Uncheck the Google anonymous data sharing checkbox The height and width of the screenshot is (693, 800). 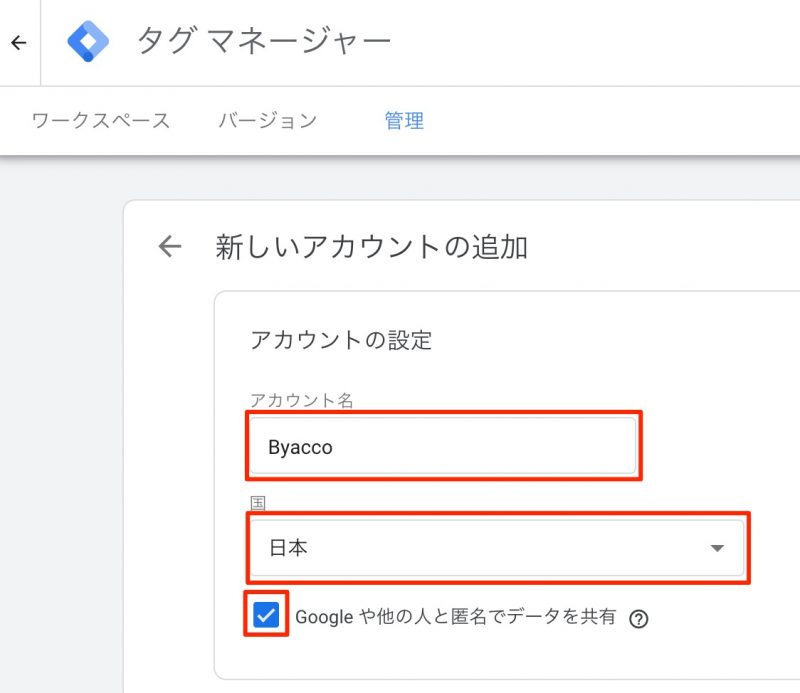click(x=266, y=616)
